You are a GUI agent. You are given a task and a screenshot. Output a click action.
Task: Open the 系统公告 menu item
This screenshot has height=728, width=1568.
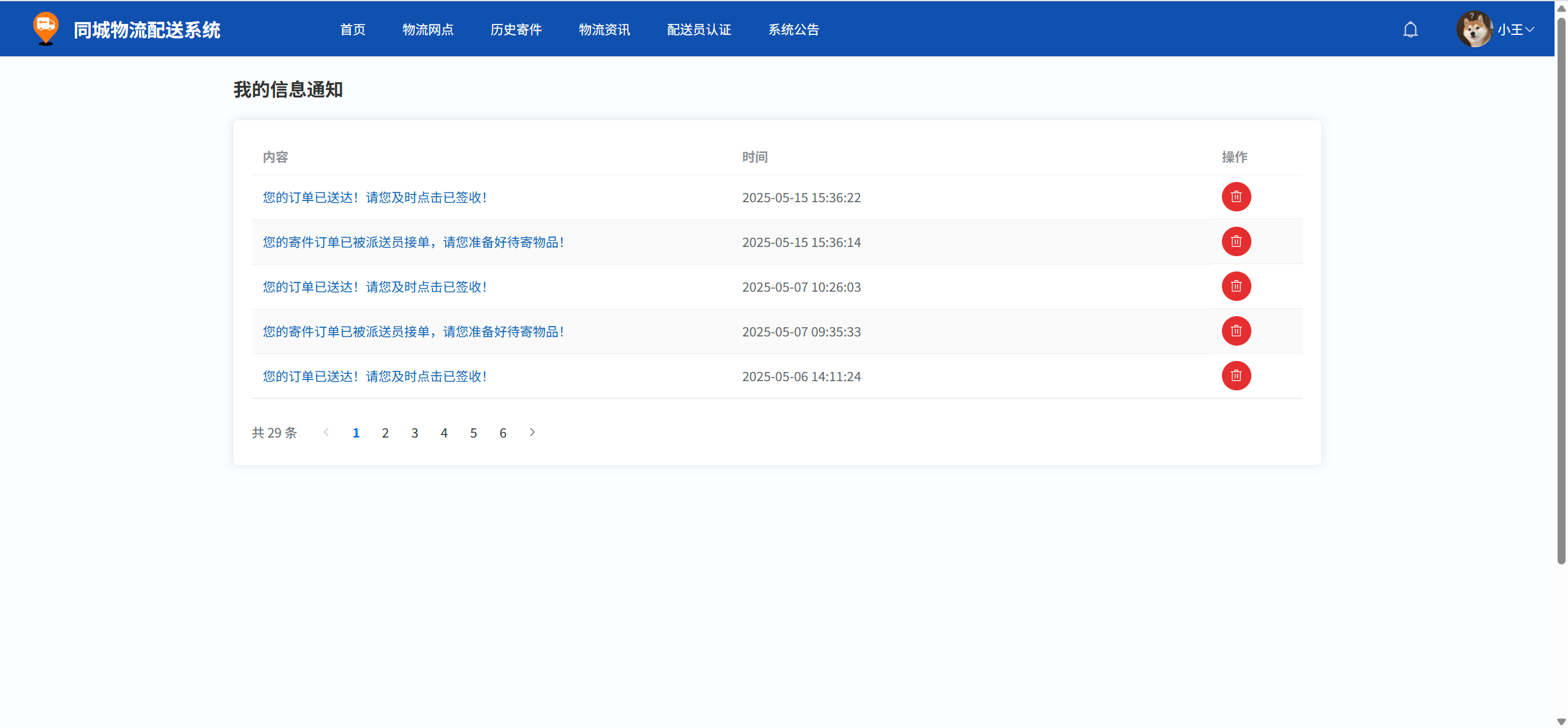tap(793, 29)
